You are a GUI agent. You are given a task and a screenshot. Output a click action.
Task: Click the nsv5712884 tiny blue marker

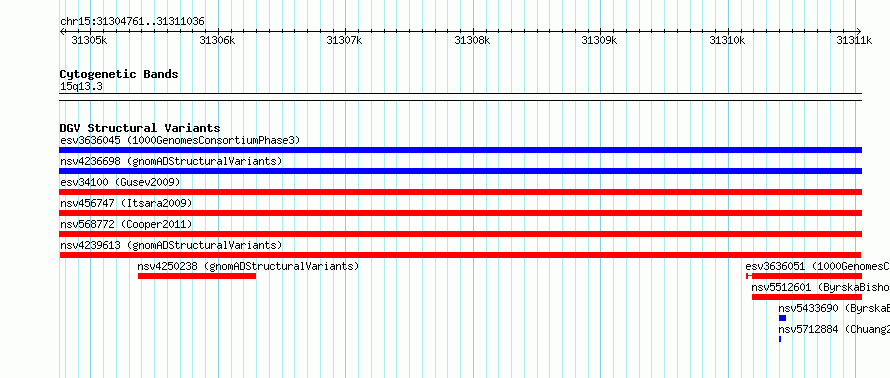click(x=780, y=339)
